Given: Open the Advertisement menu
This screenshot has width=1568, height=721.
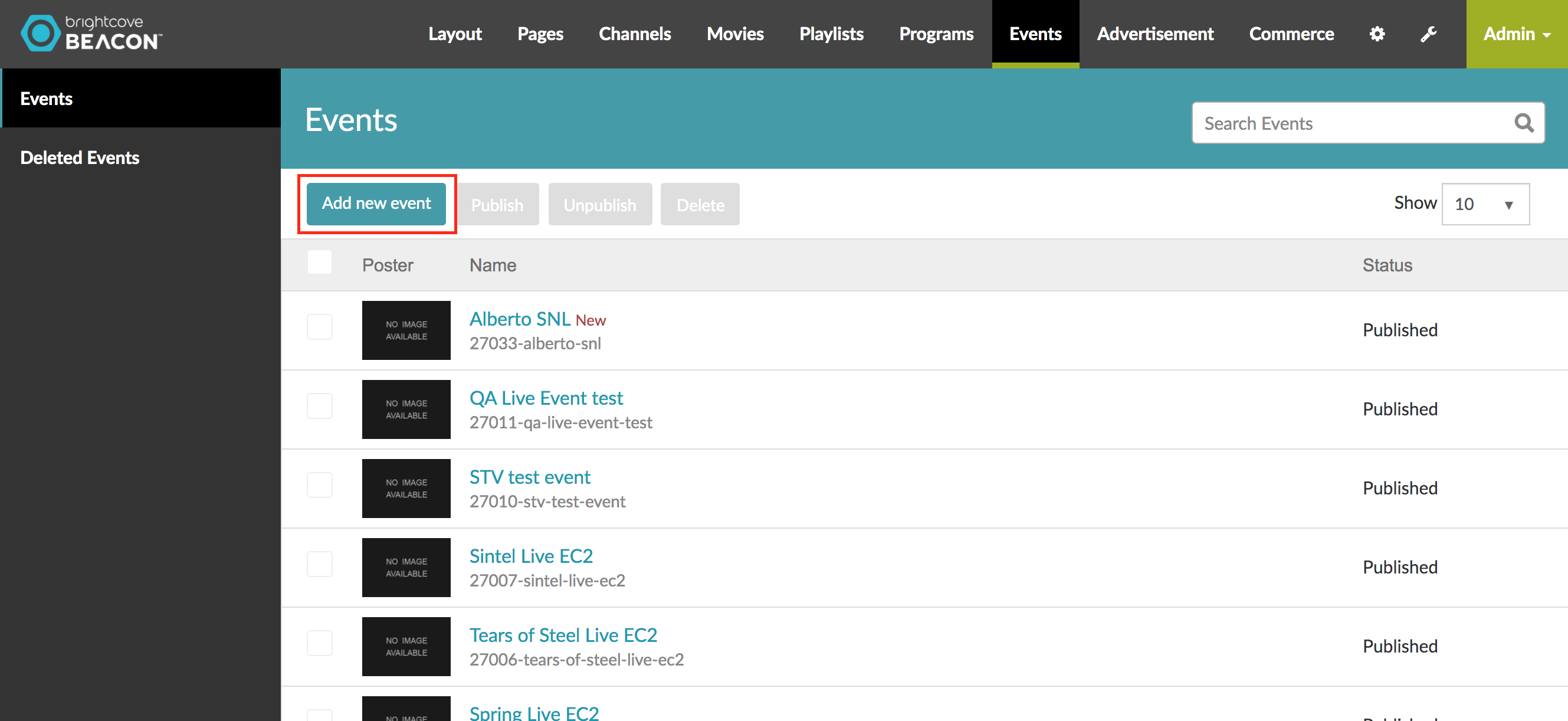Looking at the screenshot, I should (1154, 34).
